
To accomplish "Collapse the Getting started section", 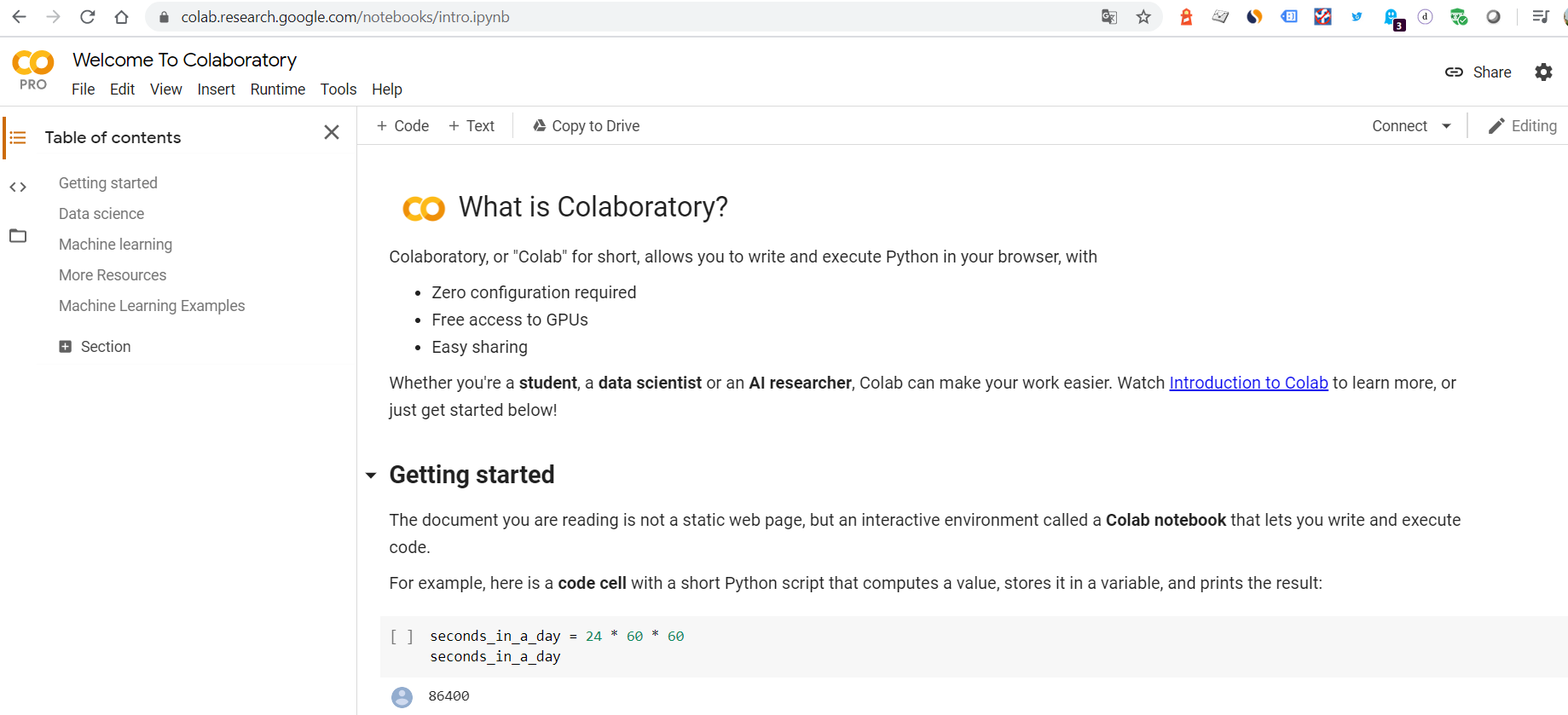I will (371, 476).
